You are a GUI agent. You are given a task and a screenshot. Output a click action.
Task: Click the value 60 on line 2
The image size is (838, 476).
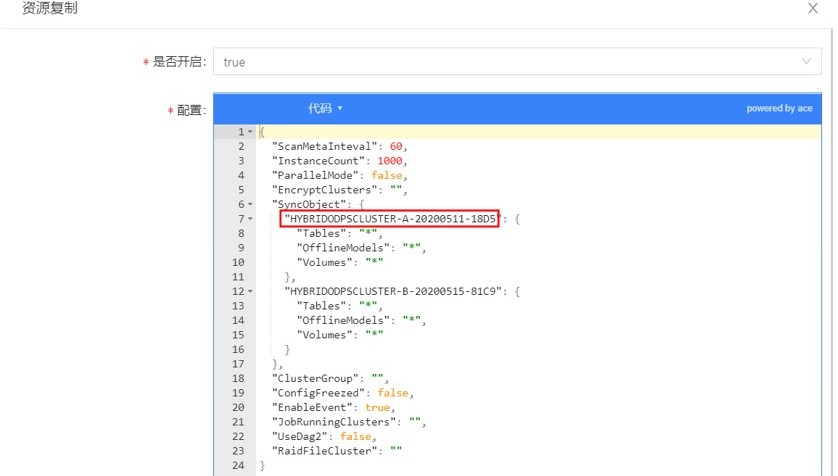(396, 146)
